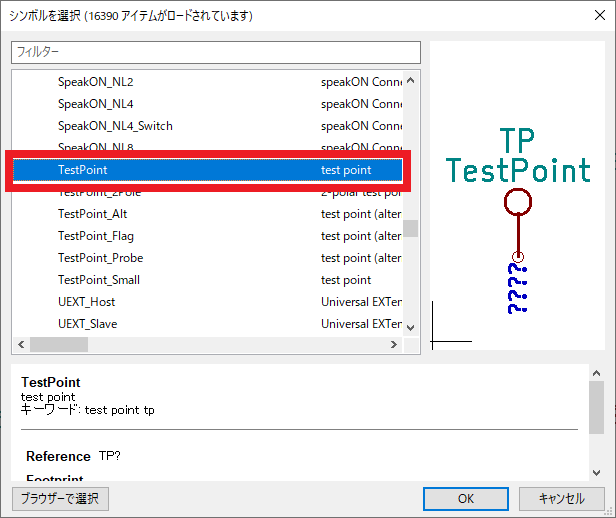The width and height of the screenshot is (616, 518).
Task: Pick TestPoint_Alt from the list
Action: coord(94,214)
